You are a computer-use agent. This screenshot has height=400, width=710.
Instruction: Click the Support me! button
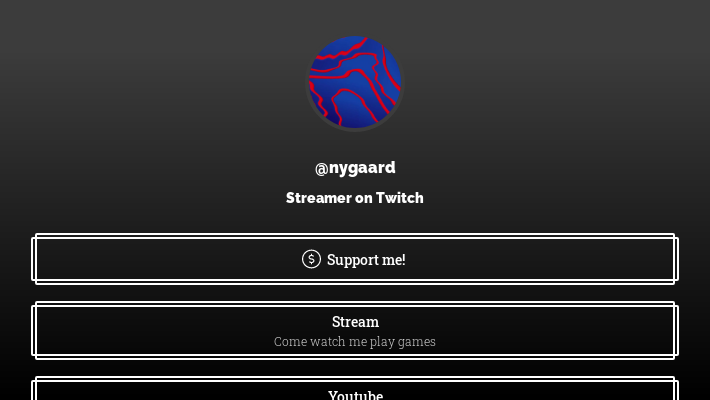[355, 259]
